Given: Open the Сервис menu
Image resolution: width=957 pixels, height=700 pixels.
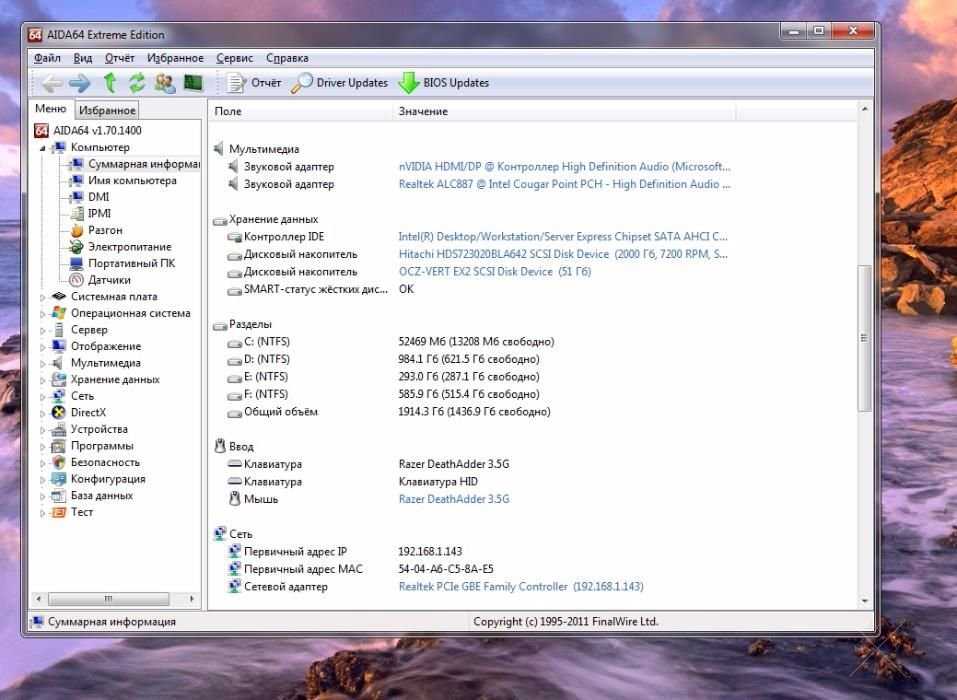Looking at the screenshot, I should coord(234,58).
